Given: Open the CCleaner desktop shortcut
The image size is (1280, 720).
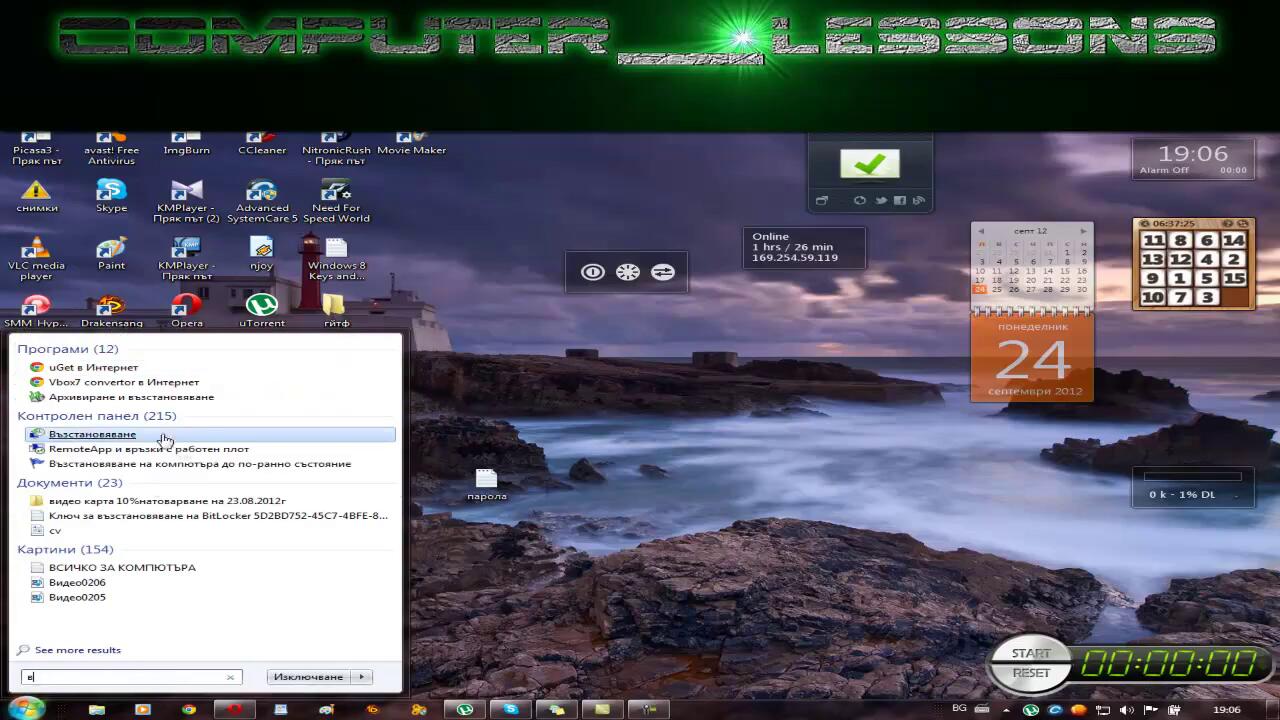Looking at the screenshot, I should (262, 140).
